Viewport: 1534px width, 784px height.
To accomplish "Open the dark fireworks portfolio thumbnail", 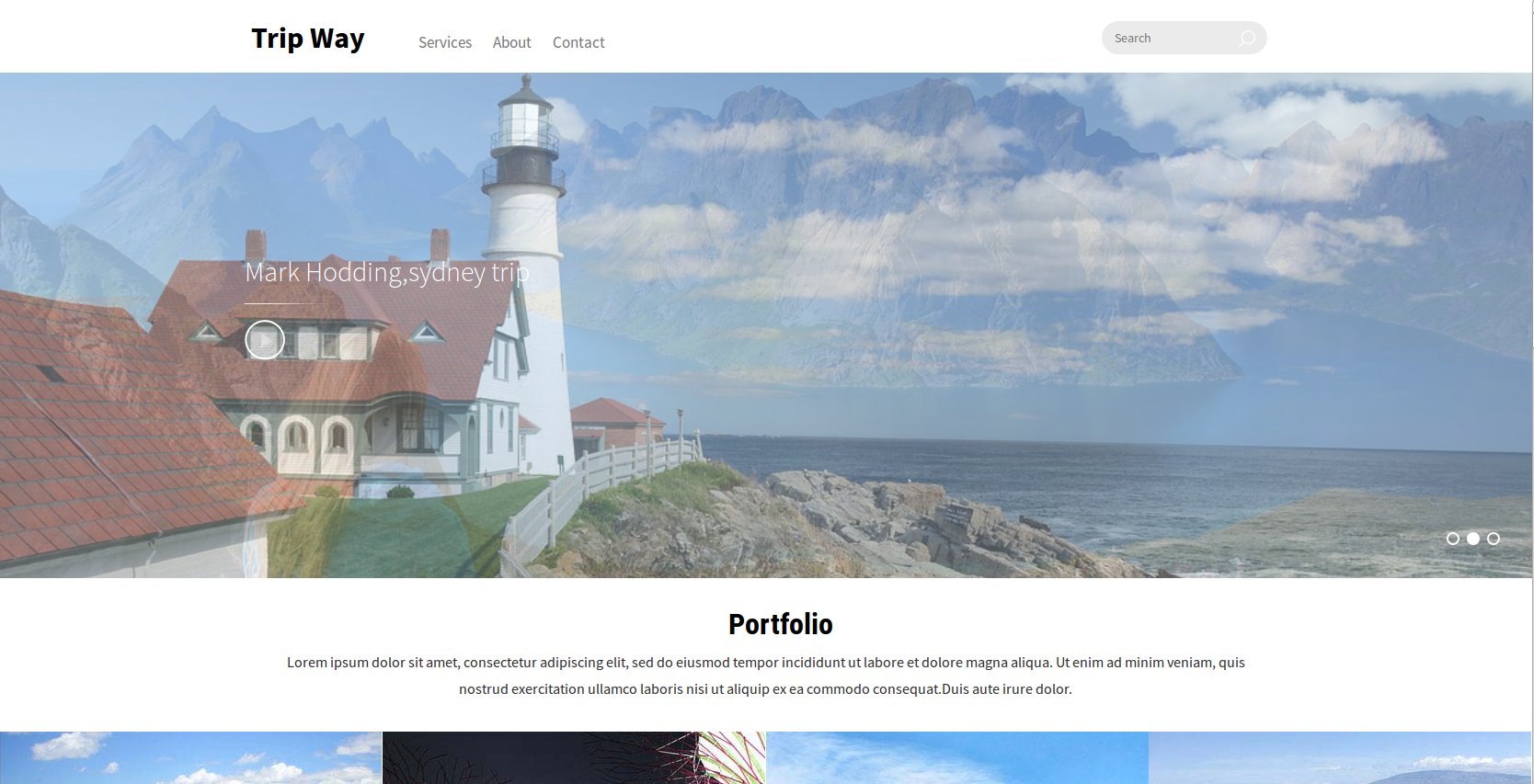I will (x=574, y=758).
